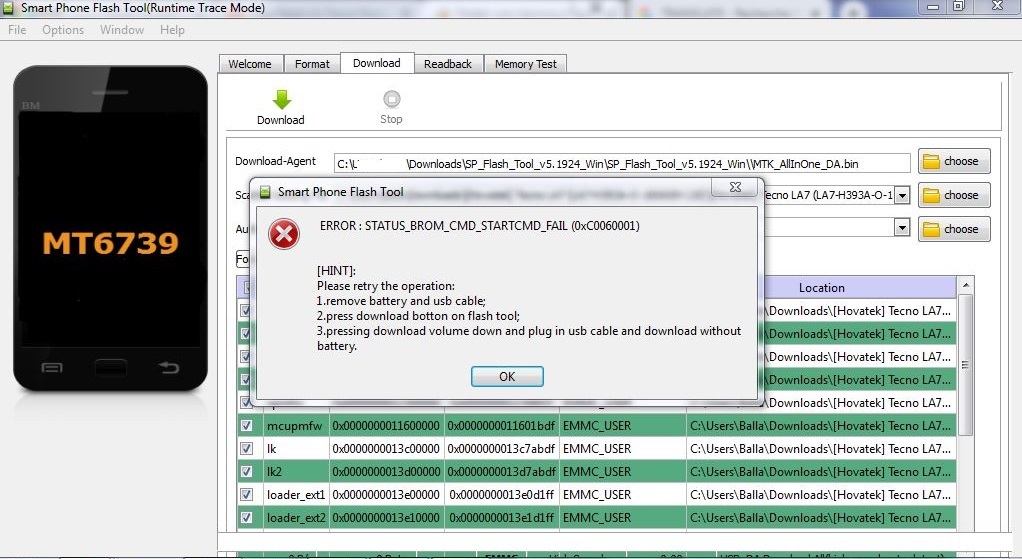Toggle the mcupmfw partition checkbox
The height and width of the screenshot is (559, 1022).
[246, 425]
